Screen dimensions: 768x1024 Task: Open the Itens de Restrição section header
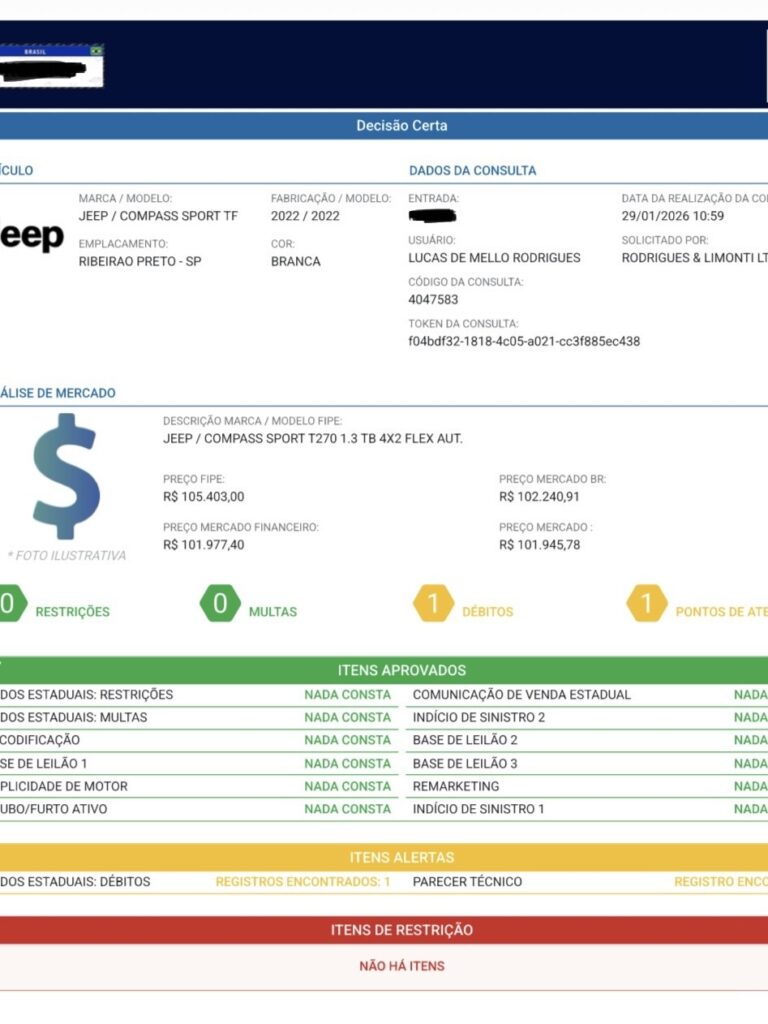click(384, 930)
